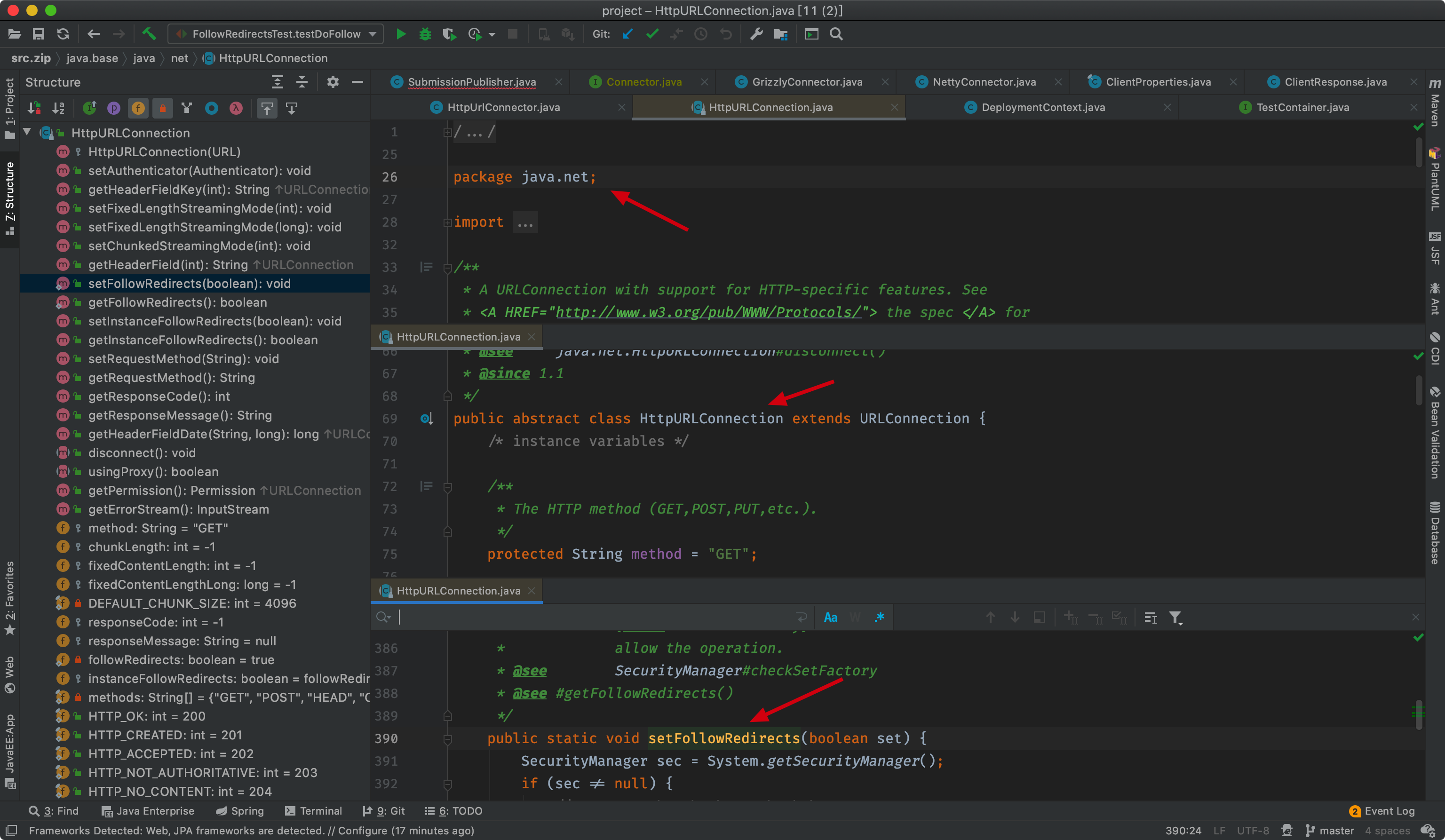Expand all nodes in Structure panel
The image size is (1445, 840).
(278, 82)
